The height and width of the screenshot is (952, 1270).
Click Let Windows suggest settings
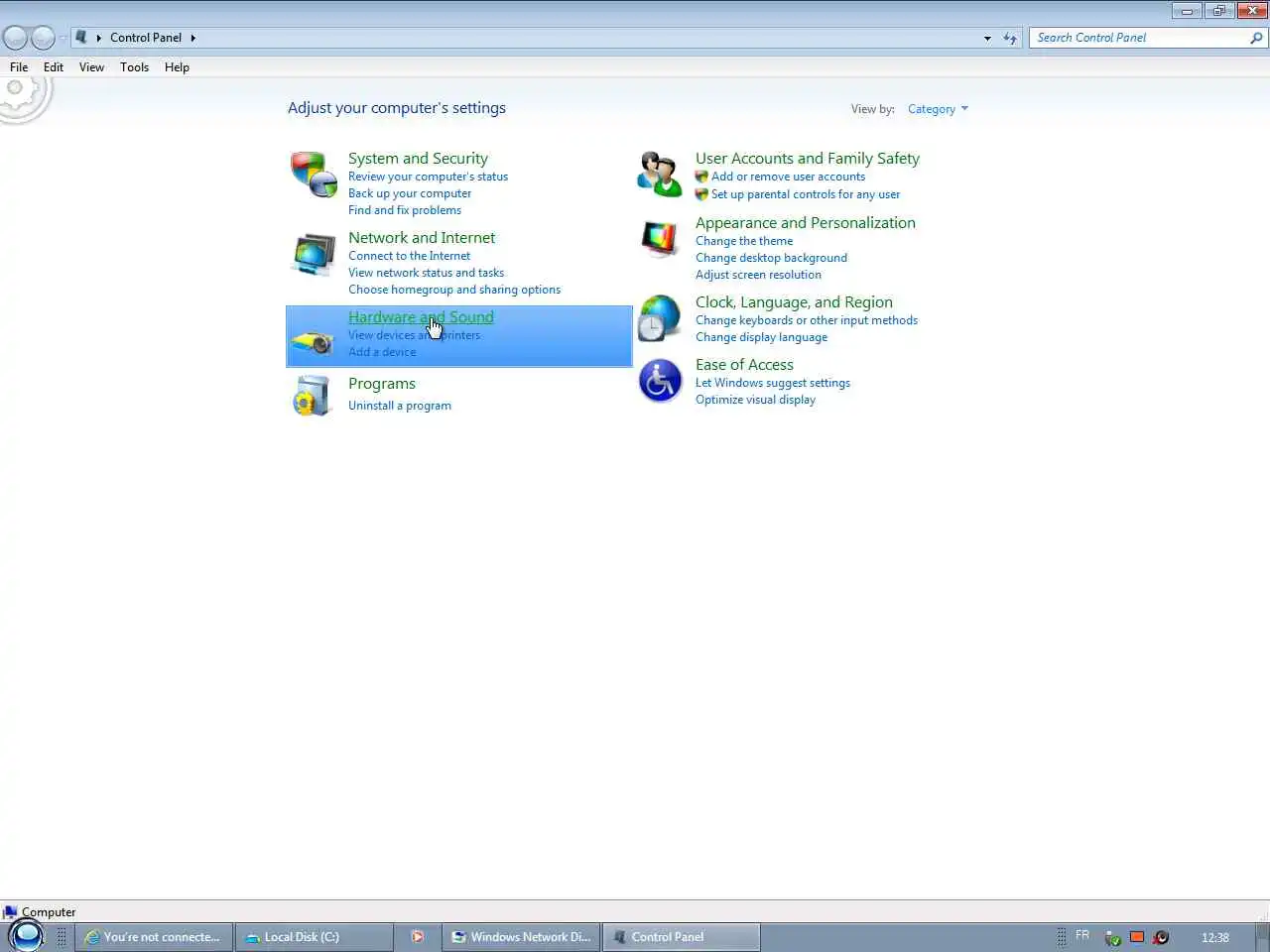pyautogui.click(x=773, y=383)
